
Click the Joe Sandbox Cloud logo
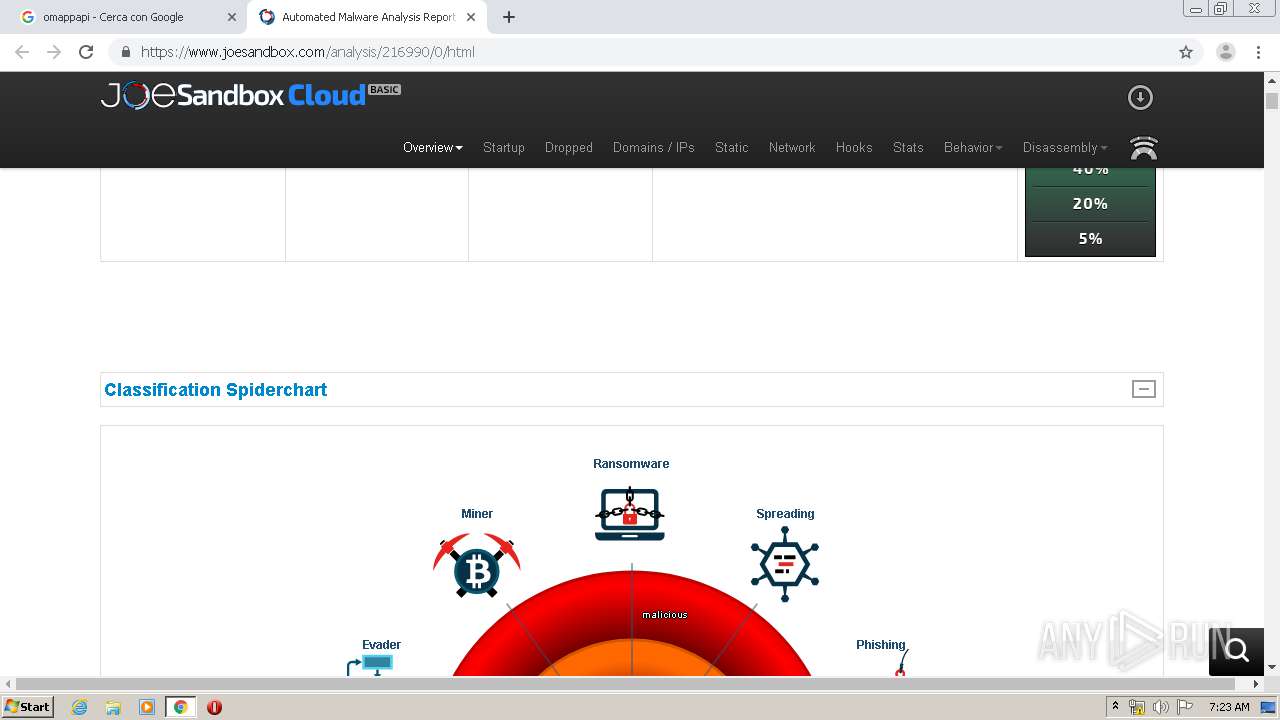tap(250, 95)
